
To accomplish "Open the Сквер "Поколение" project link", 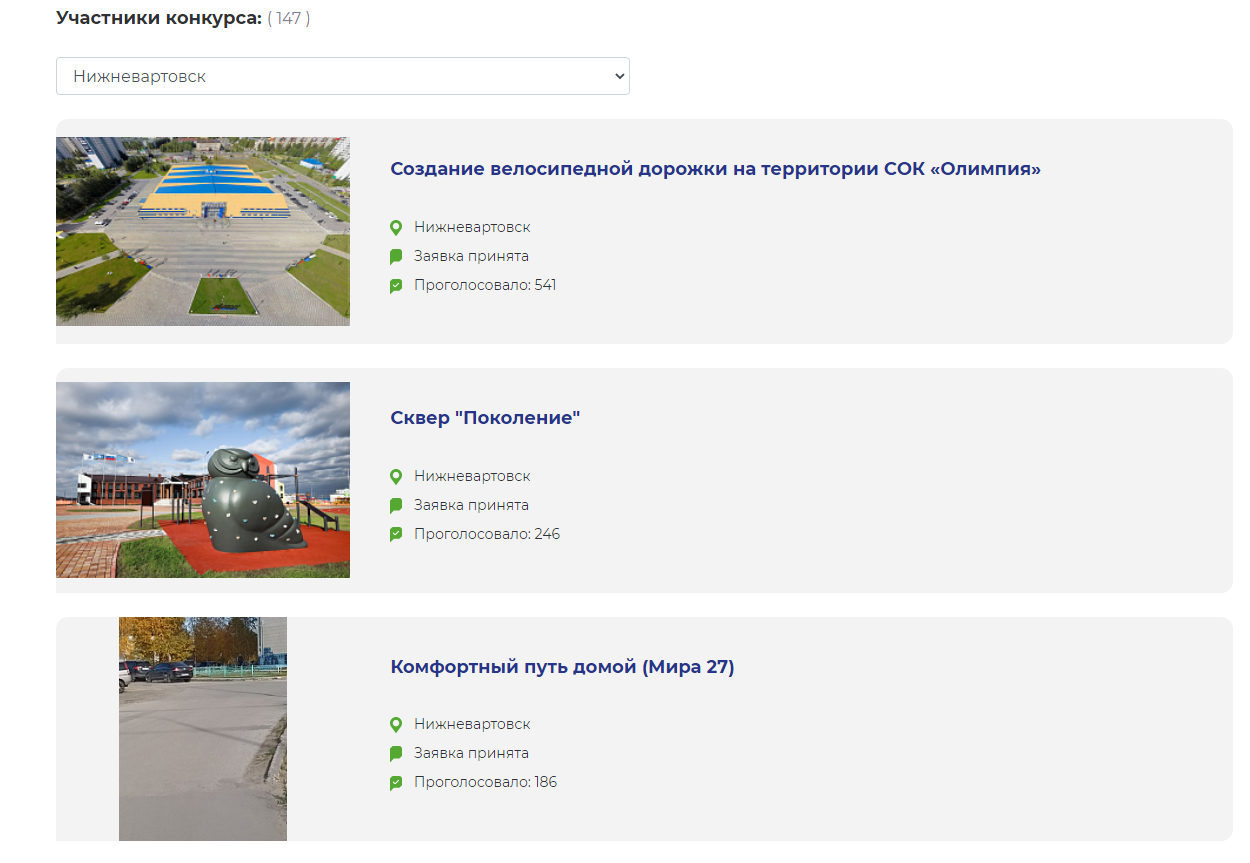I will pos(485,418).
